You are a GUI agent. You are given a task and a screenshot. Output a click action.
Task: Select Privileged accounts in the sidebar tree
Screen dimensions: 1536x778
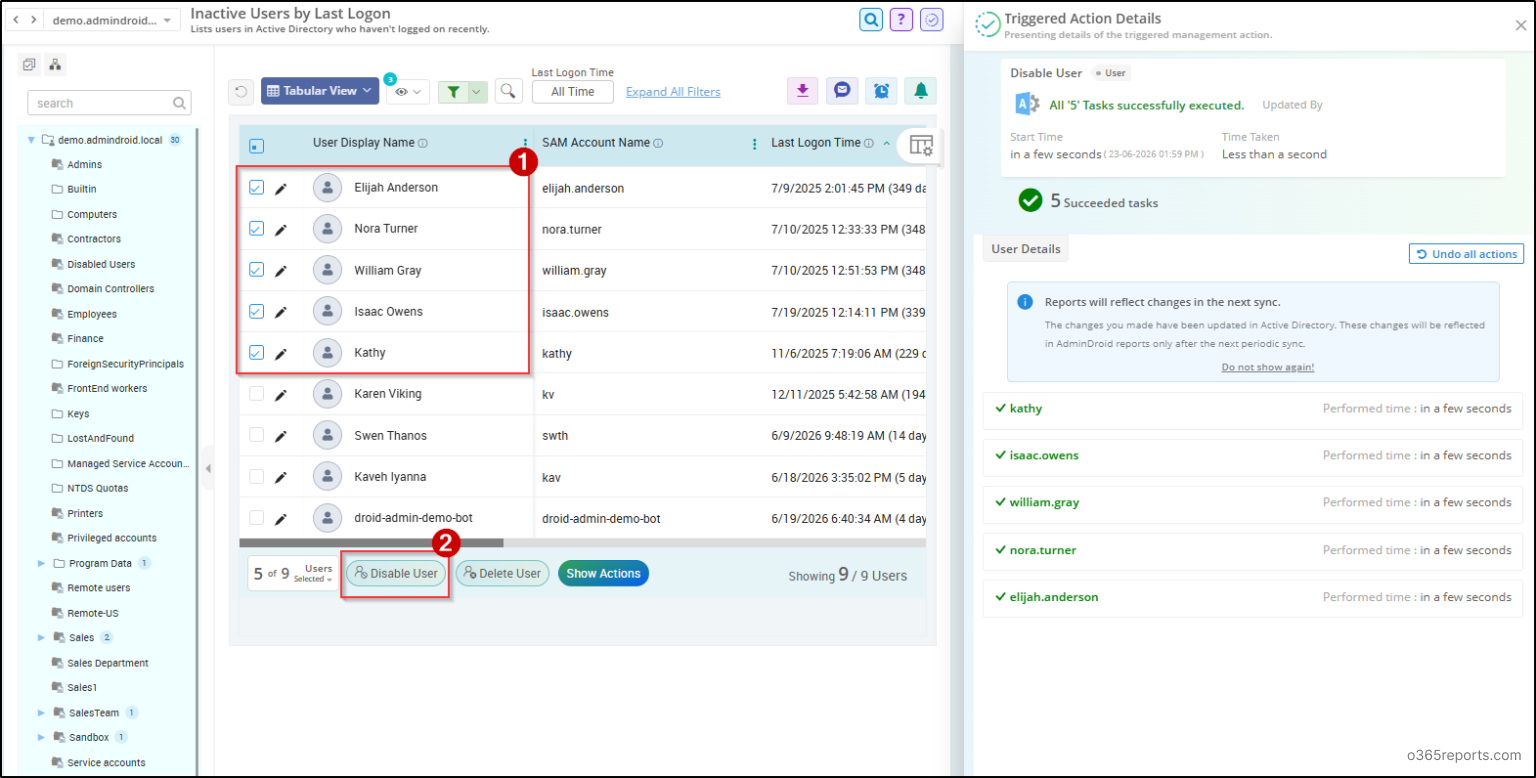tap(112, 538)
